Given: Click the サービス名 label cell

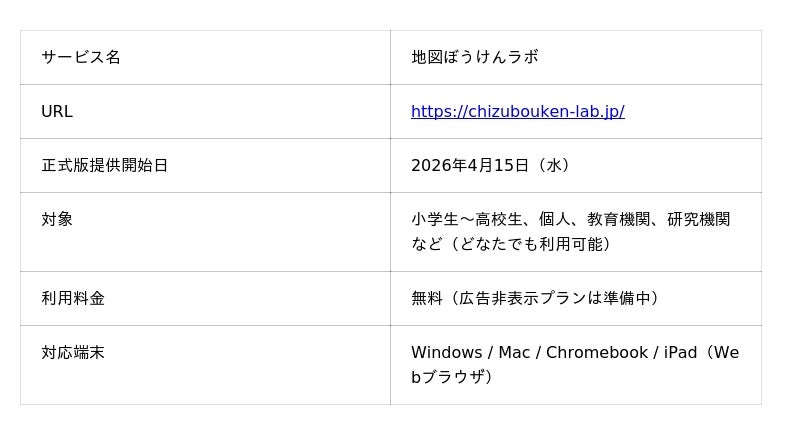Looking at the screenshot, I should (81, 58).
